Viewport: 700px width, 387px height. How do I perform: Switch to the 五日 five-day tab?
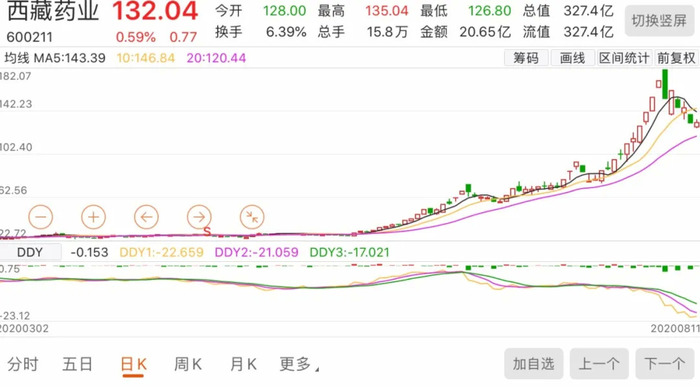pos(77,364)
